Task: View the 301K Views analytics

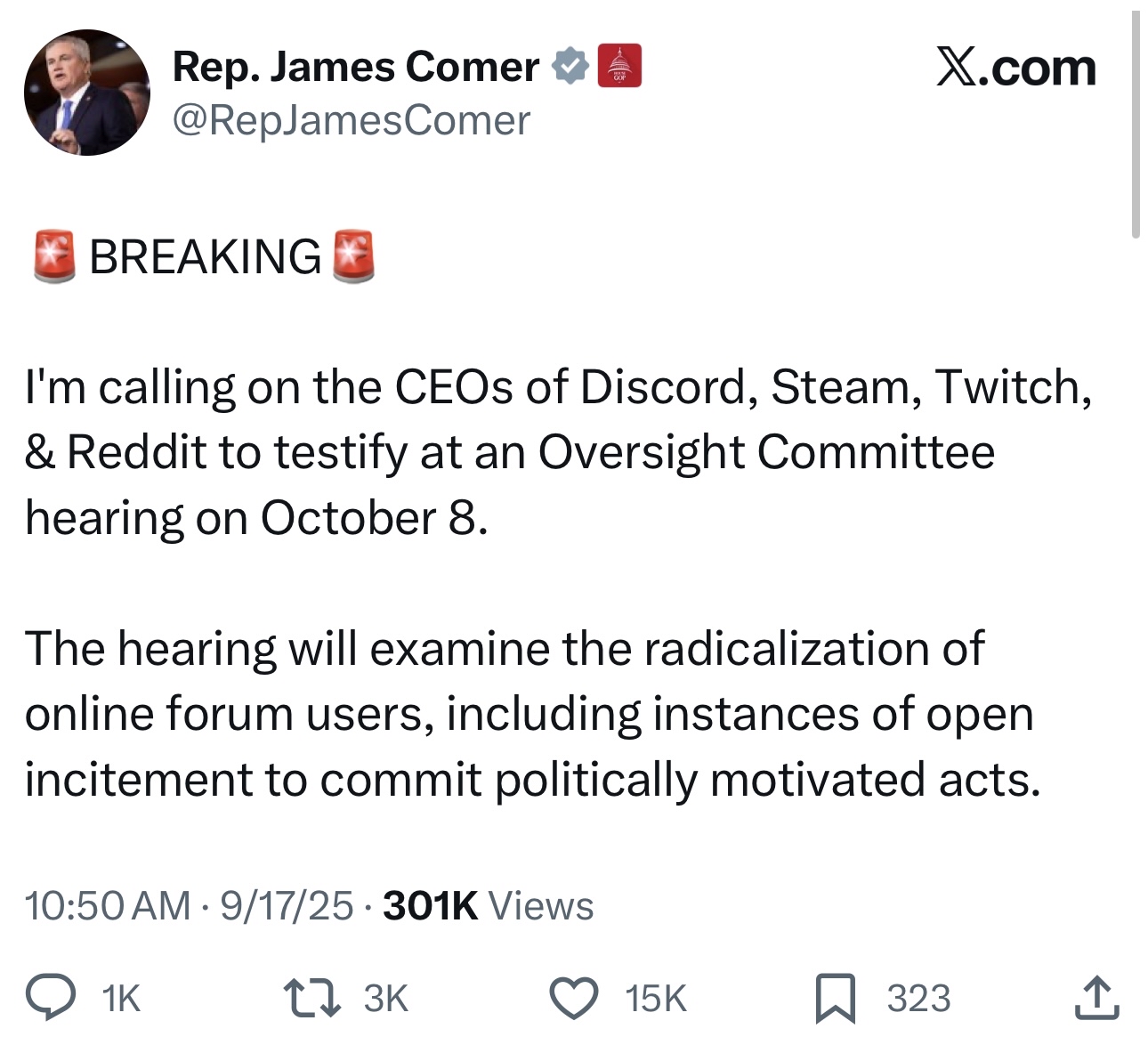Action: 488,906
